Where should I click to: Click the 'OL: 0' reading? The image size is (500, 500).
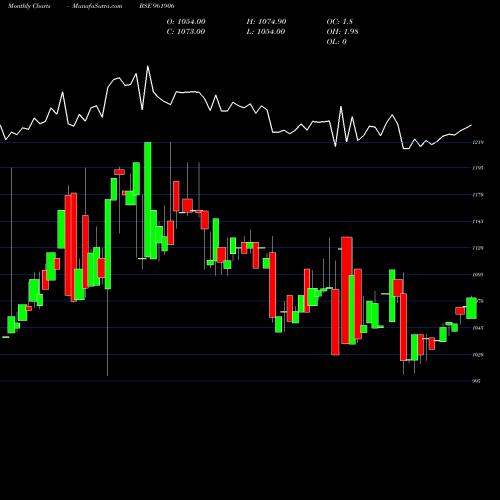point(337,42)
